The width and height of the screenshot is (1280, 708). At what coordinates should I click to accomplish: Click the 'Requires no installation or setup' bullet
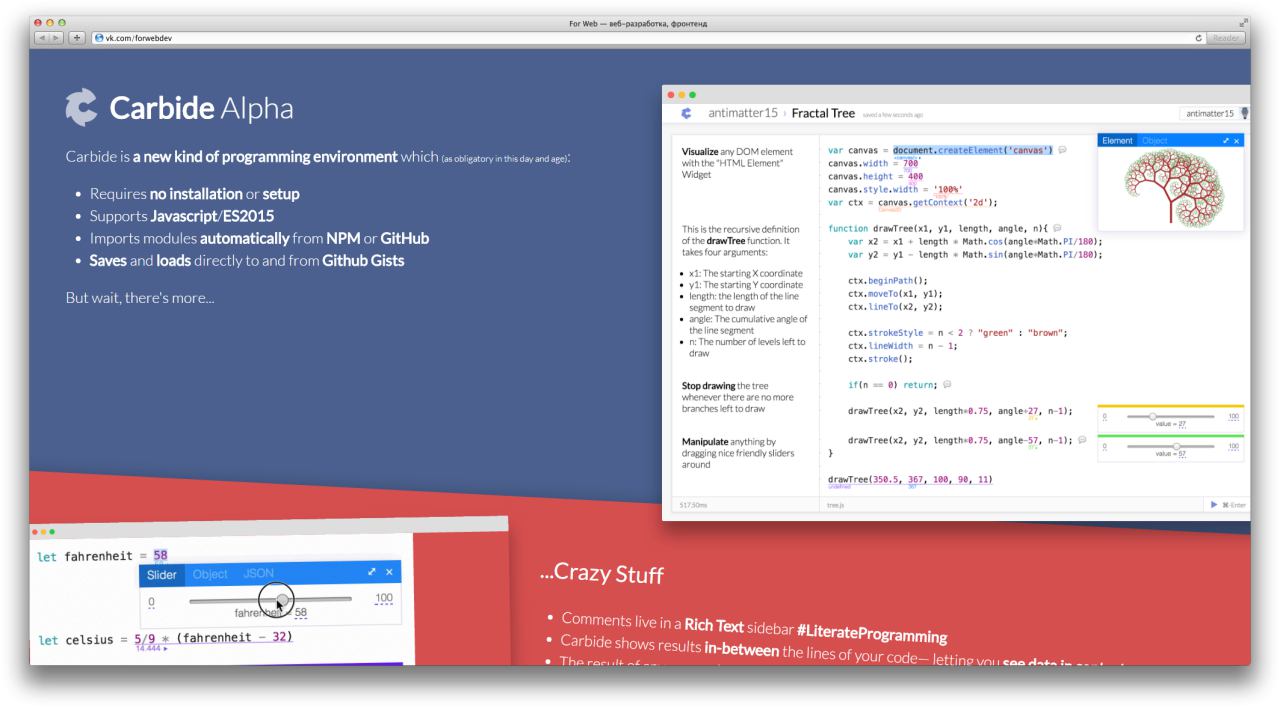coord(195,194)
